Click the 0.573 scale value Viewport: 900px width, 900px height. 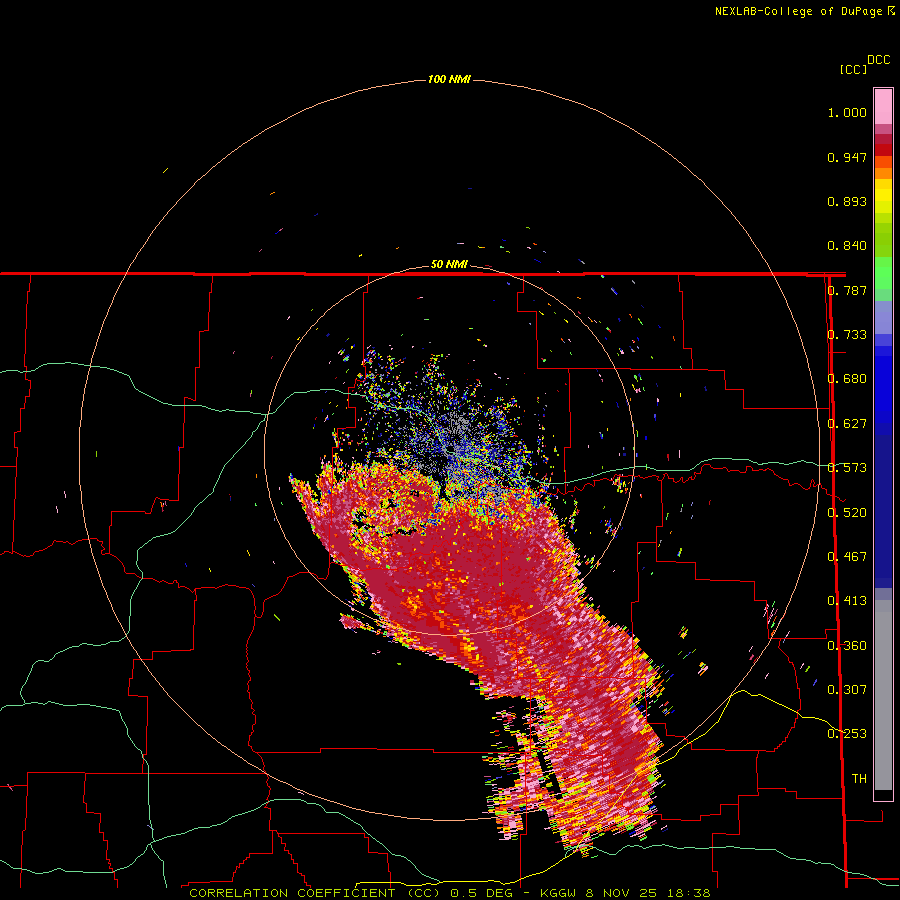pos(847,468)
